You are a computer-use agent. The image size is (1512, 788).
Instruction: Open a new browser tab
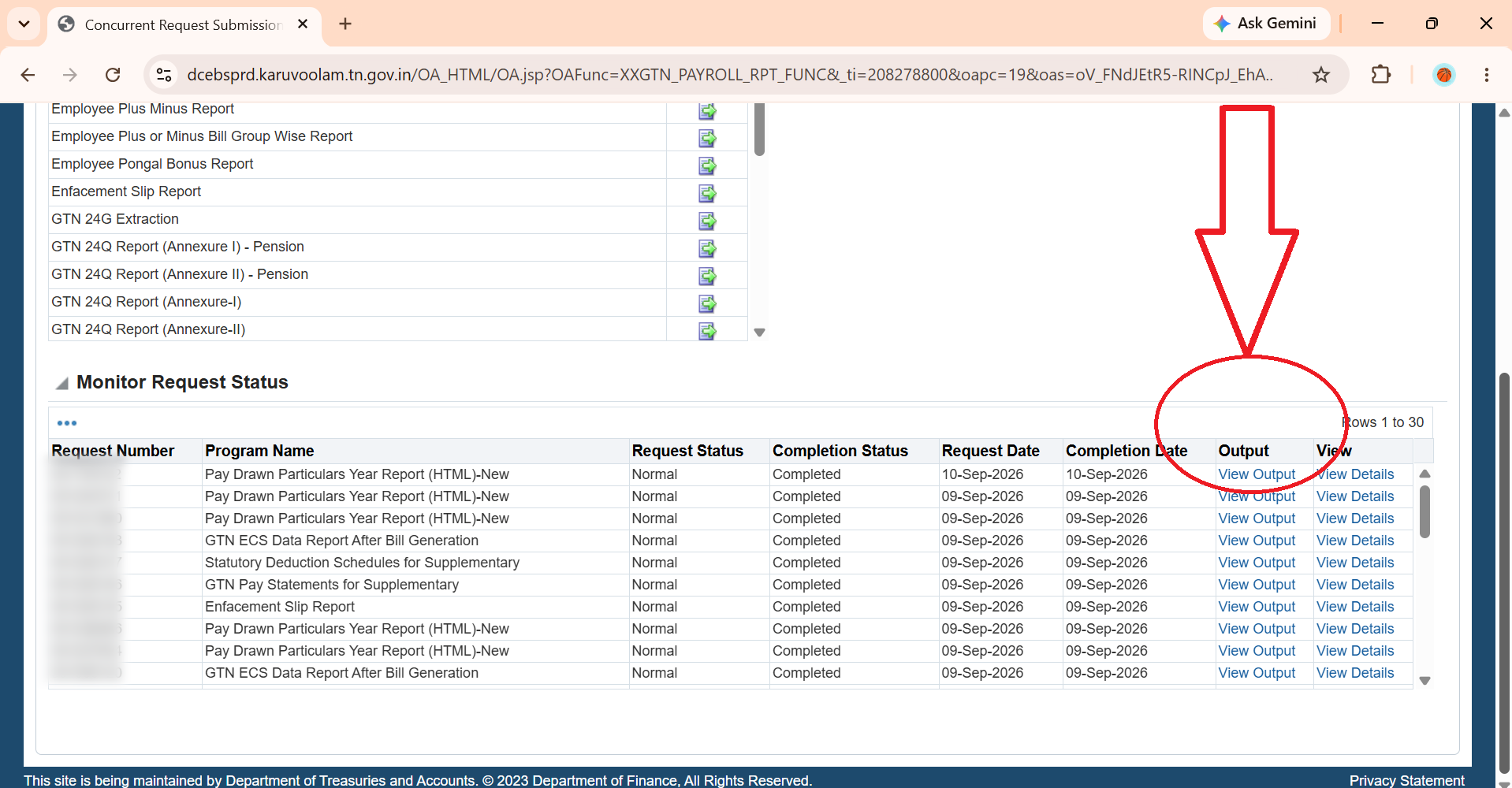[x=345, y=24]
